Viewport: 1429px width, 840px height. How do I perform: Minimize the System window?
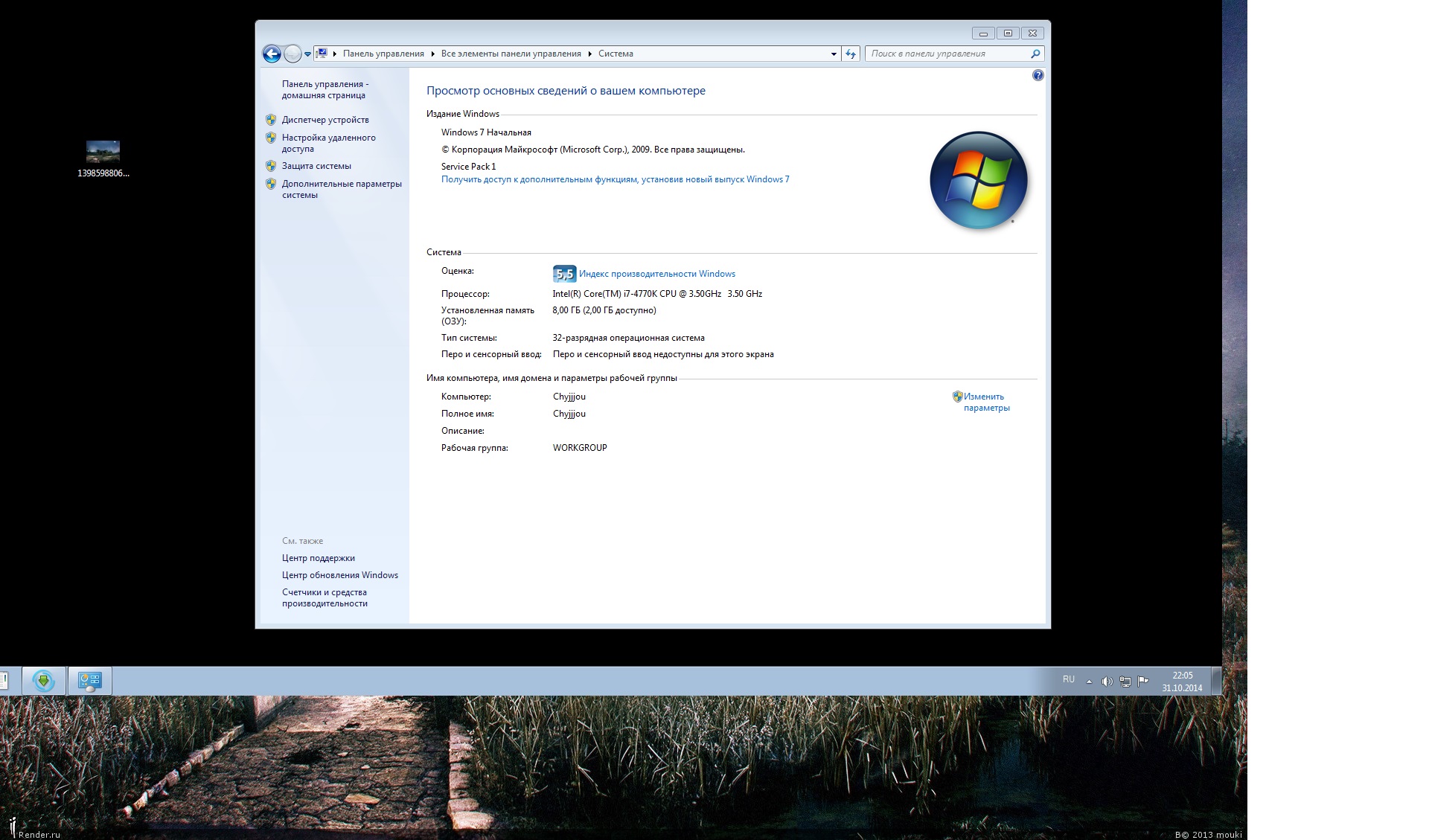[983, 33]
